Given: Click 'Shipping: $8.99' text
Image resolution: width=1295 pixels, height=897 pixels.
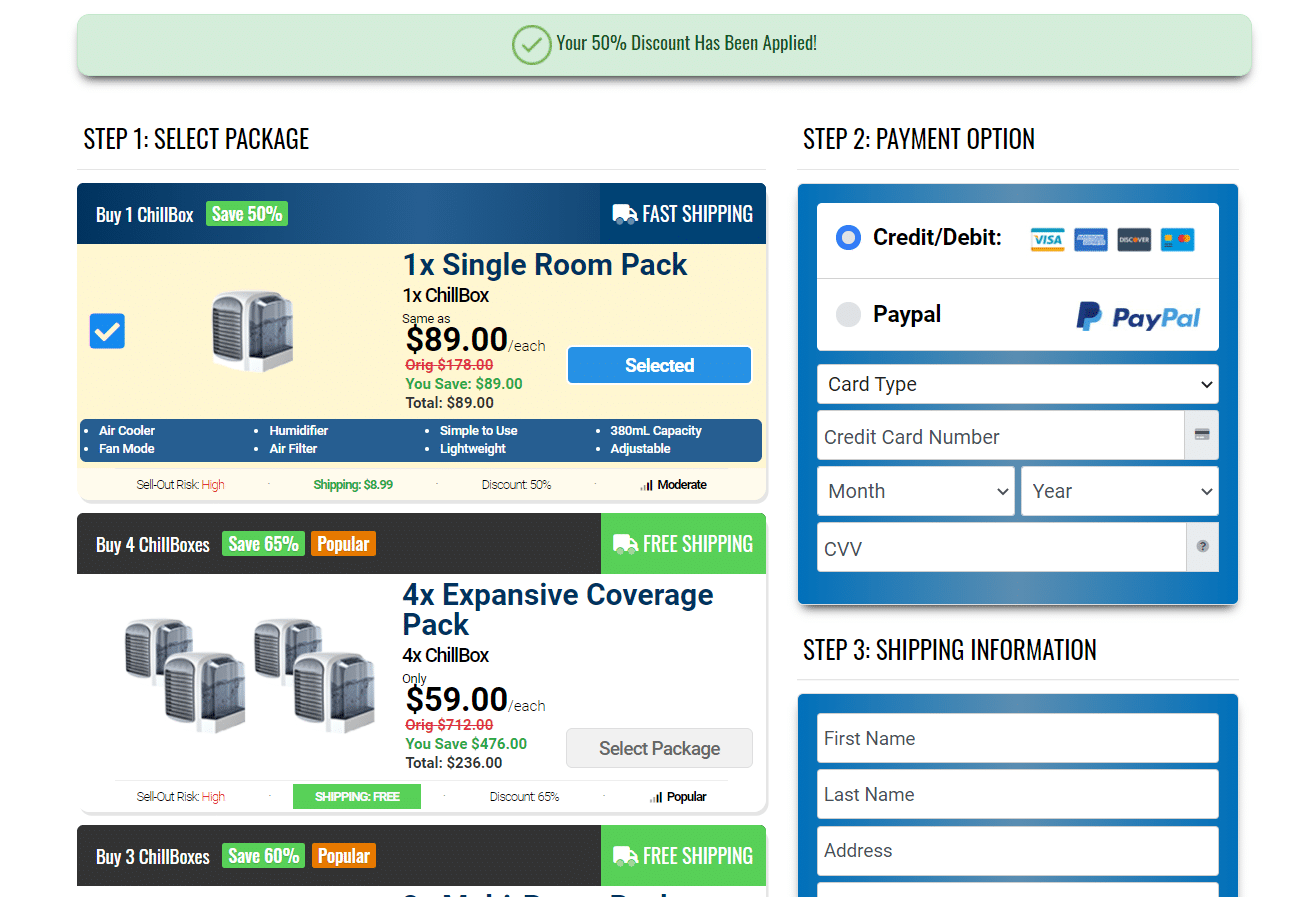Looking at the screenshot, I should click(353, 485).
